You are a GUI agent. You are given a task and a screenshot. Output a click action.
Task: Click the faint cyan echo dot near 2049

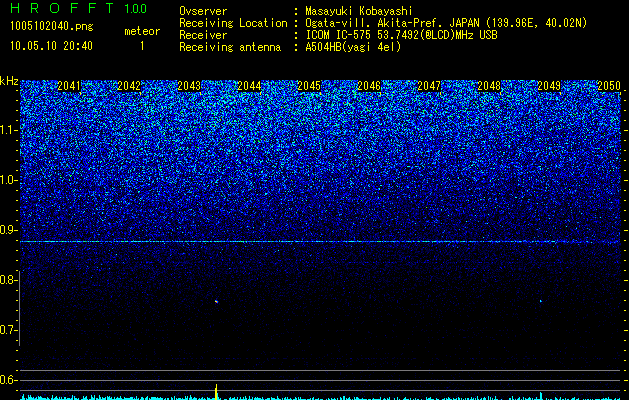[540, 301]
